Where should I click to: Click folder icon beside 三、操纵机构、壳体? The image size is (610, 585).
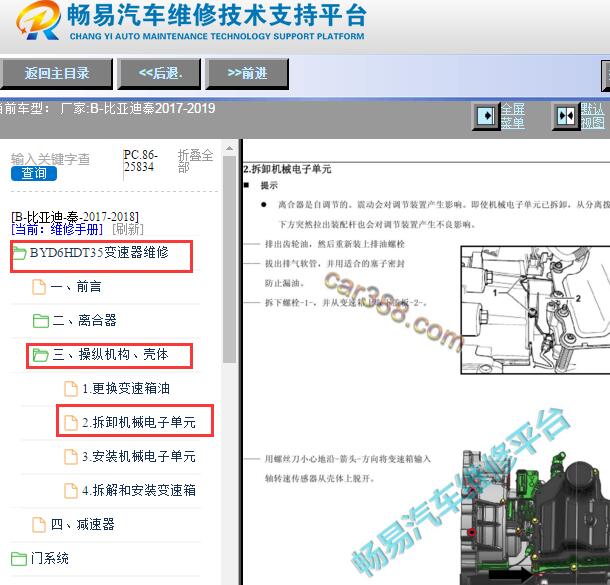click(40, 355)
